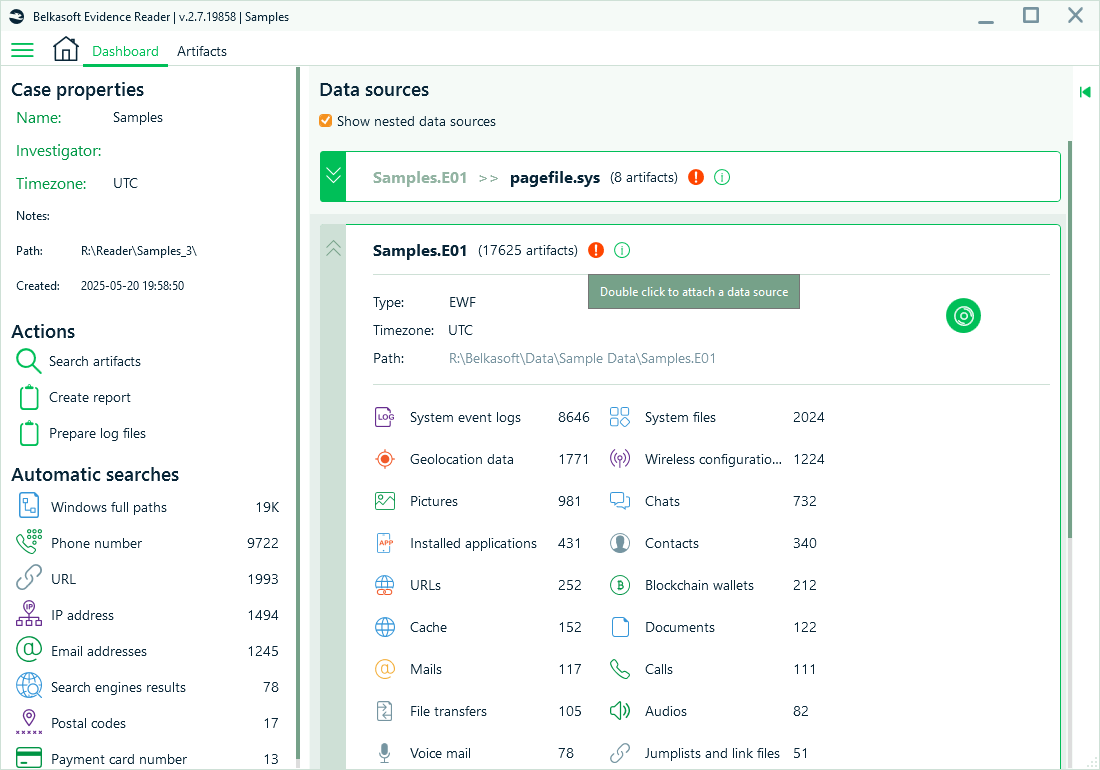The image size is (1100, 770).
Task: Expand the pagefile.sys data source card
Action: [333, 176]
